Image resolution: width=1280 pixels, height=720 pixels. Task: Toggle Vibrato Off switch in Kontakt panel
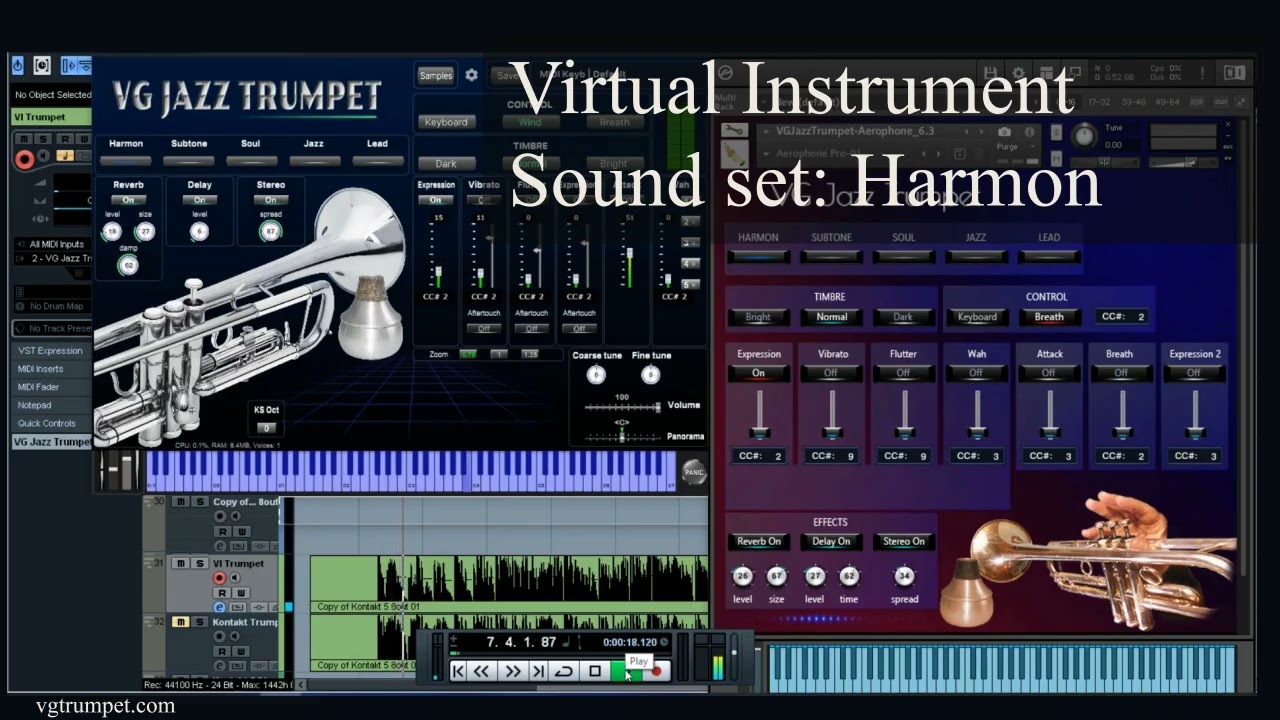[831, 373]
